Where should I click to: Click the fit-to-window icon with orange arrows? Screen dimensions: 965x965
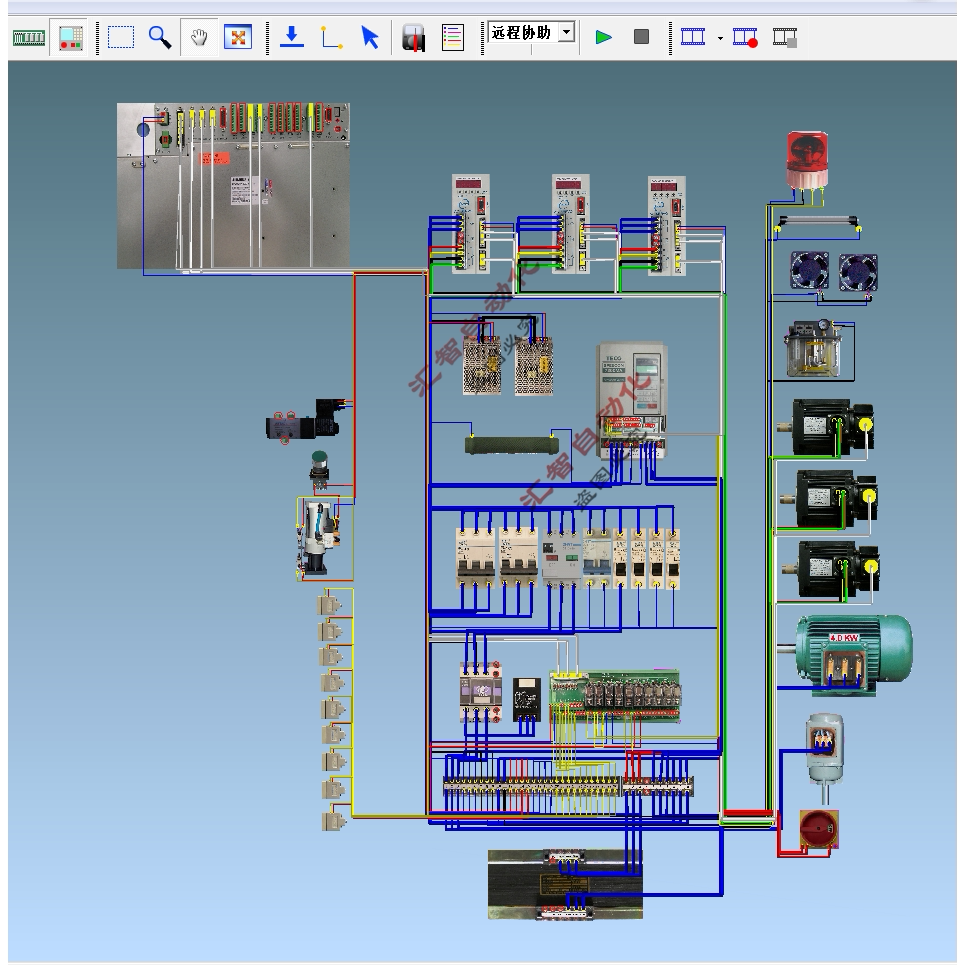pyautogui.click(x=238, y=37)
